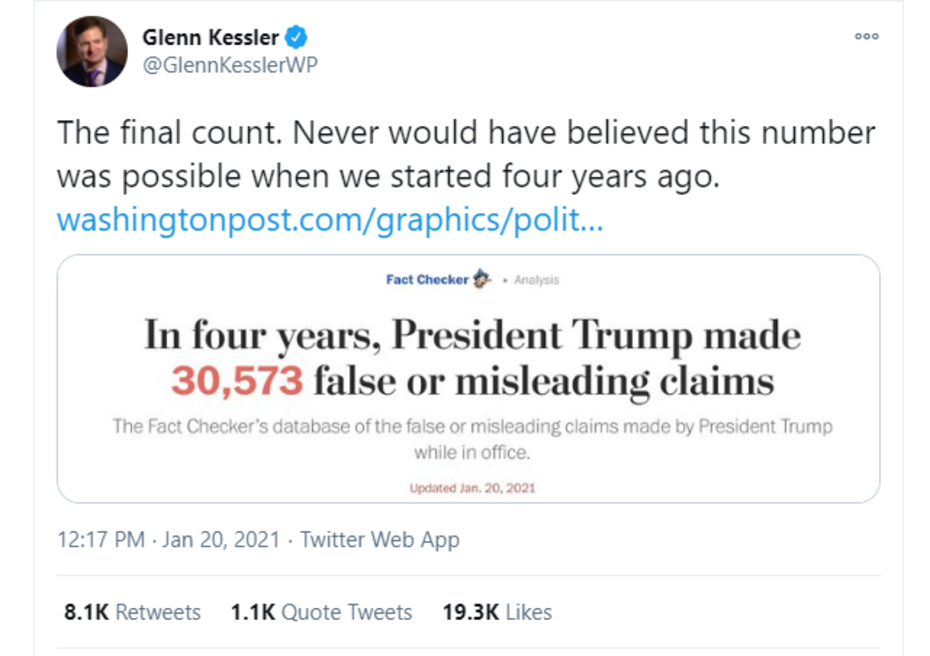The image size is (930, 656).
Task: Click the red 30,573 number
Action: [x=235, y=380]
